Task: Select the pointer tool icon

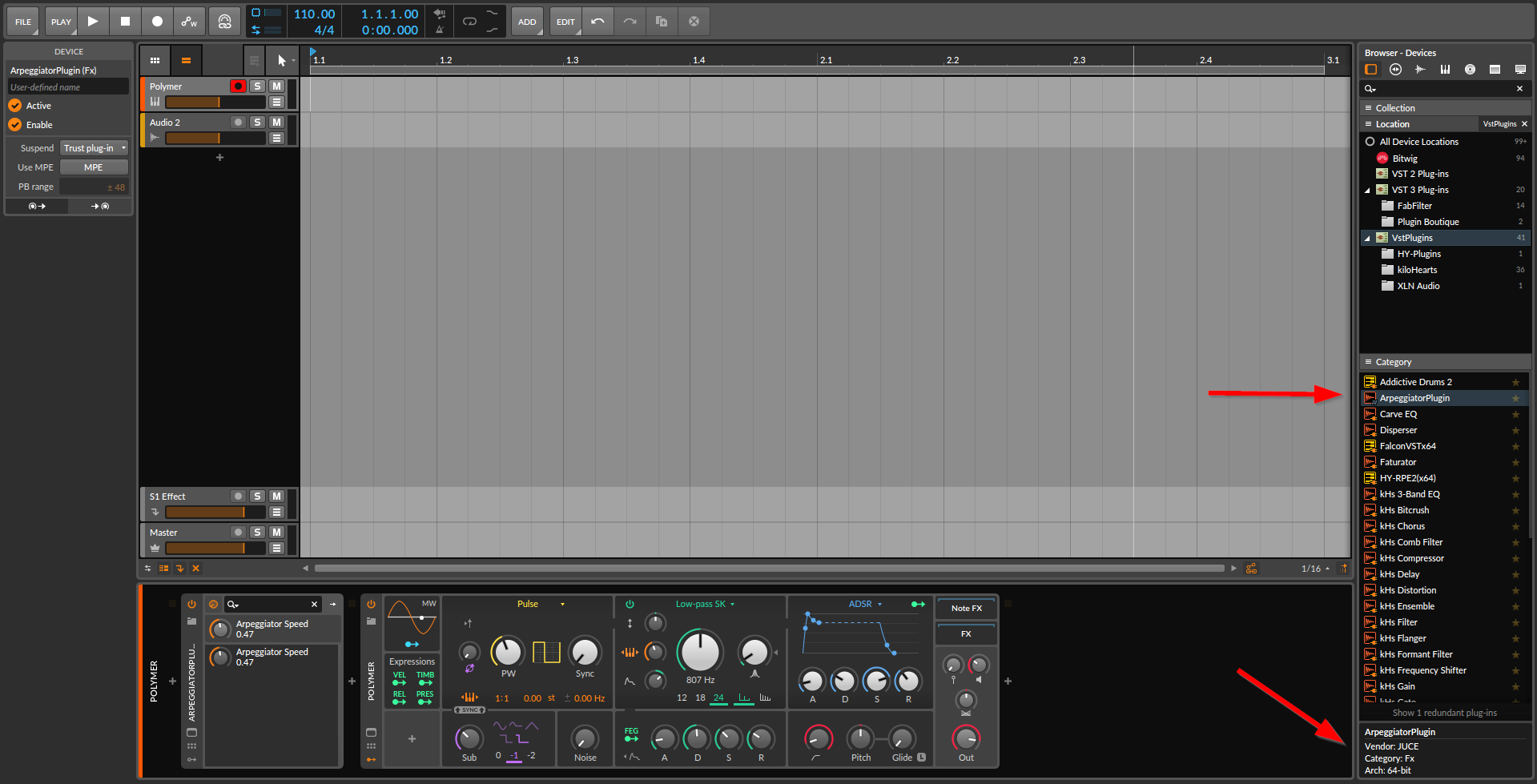Action: pos(281,60)
